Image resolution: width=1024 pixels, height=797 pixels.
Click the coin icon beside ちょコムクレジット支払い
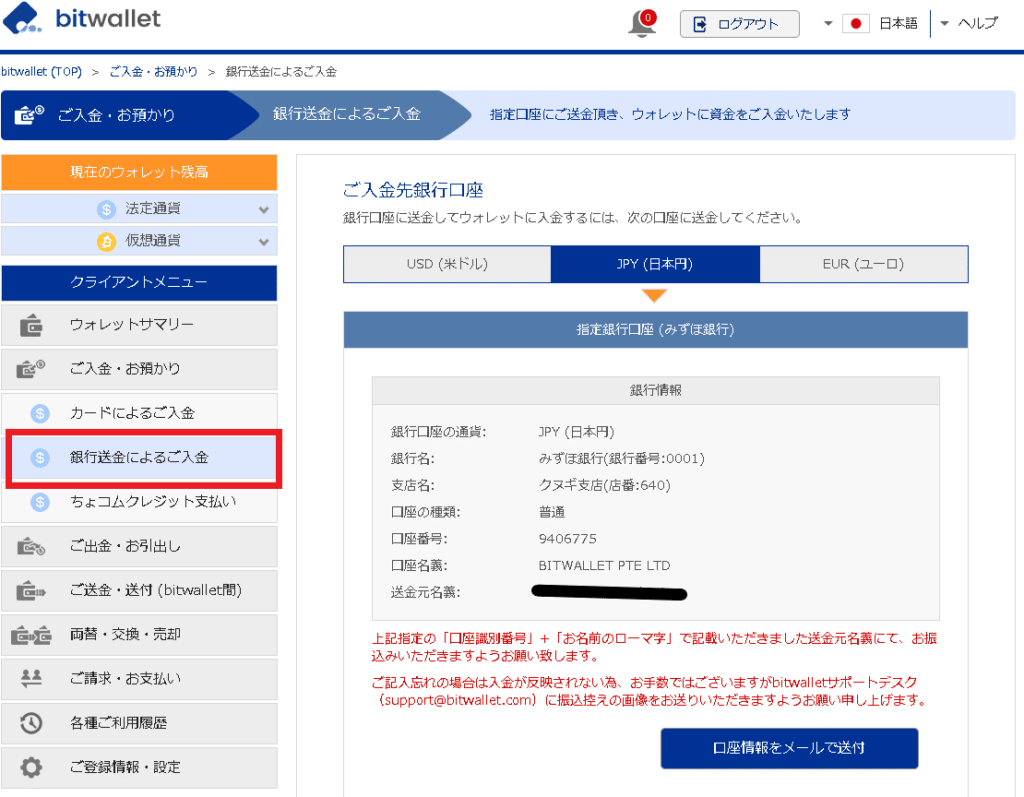[40, 502]
